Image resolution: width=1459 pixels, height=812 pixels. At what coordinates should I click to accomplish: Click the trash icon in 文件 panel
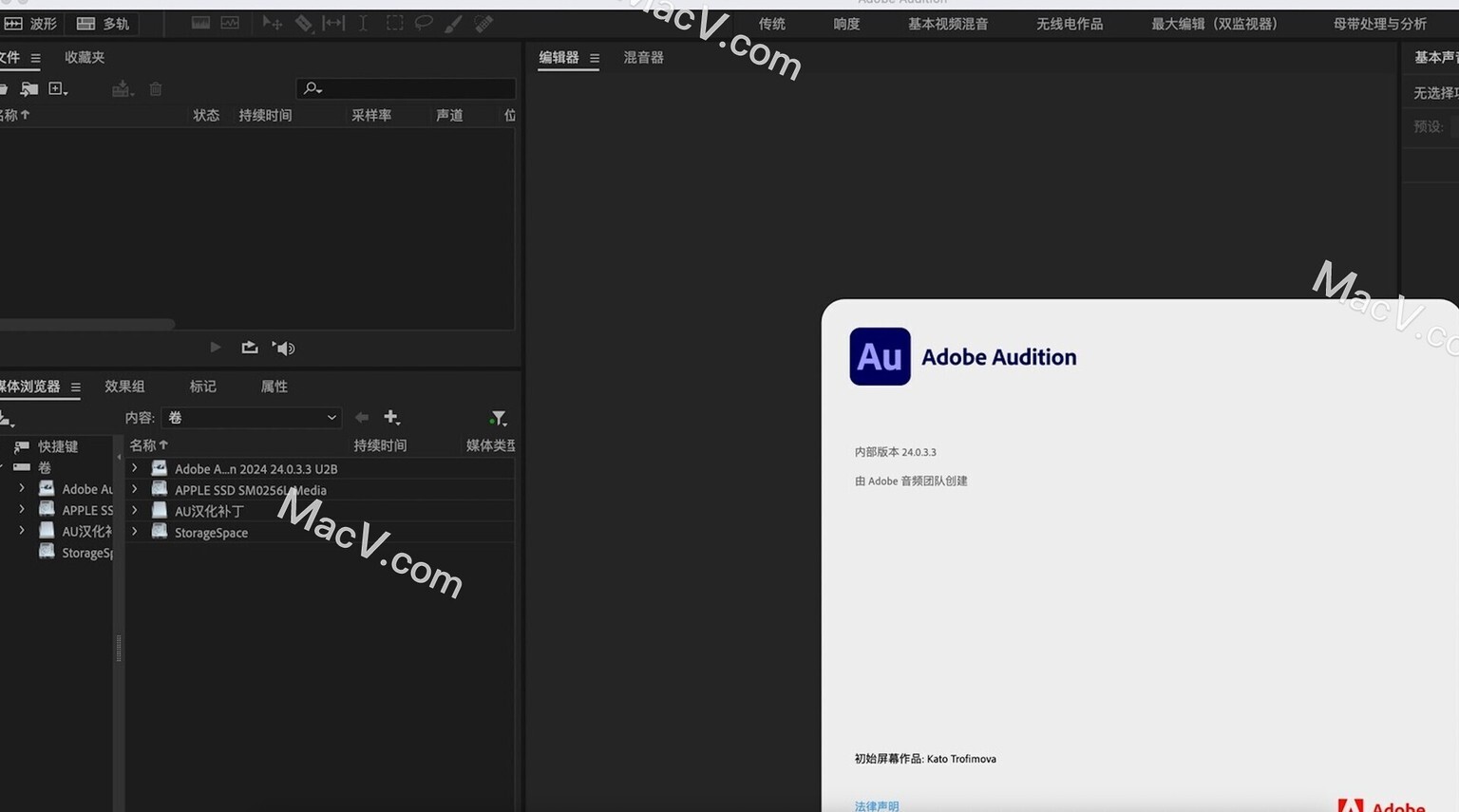tap(156, 88)
